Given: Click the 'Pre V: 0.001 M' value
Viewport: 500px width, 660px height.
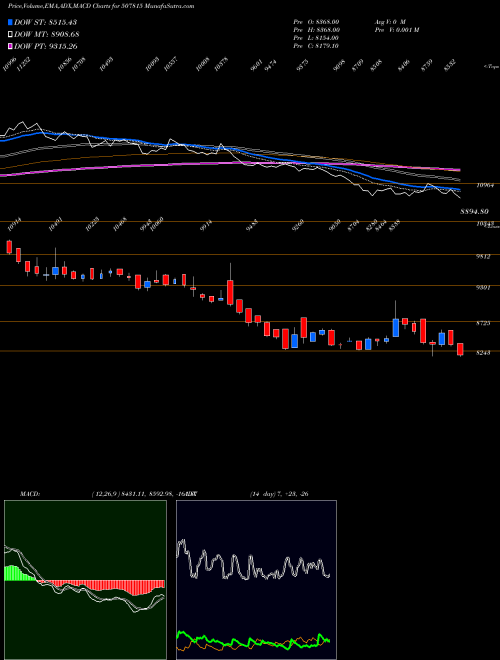Looking at the screenshot, I should tap(396, 30).
